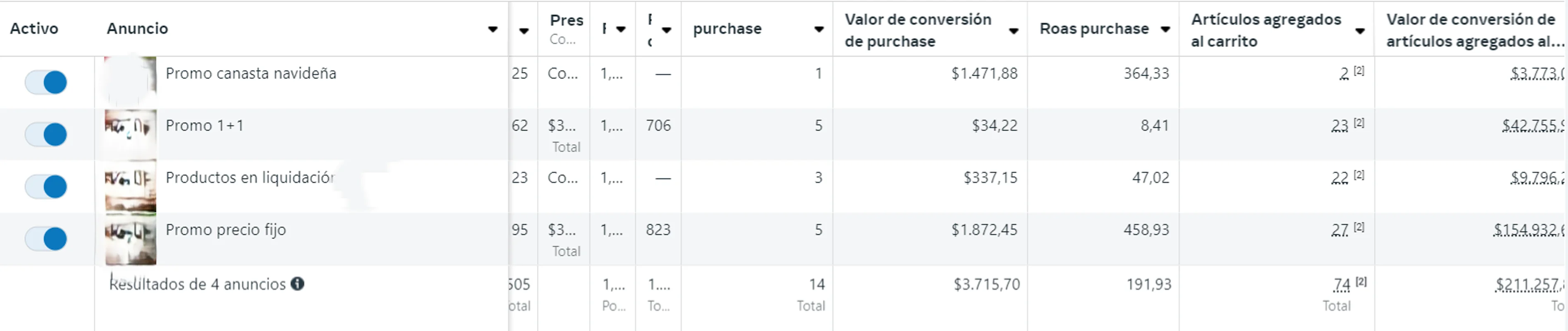
Task: Click the Promo 1+1 ad thumbnail image
Action: pos(130,134)
